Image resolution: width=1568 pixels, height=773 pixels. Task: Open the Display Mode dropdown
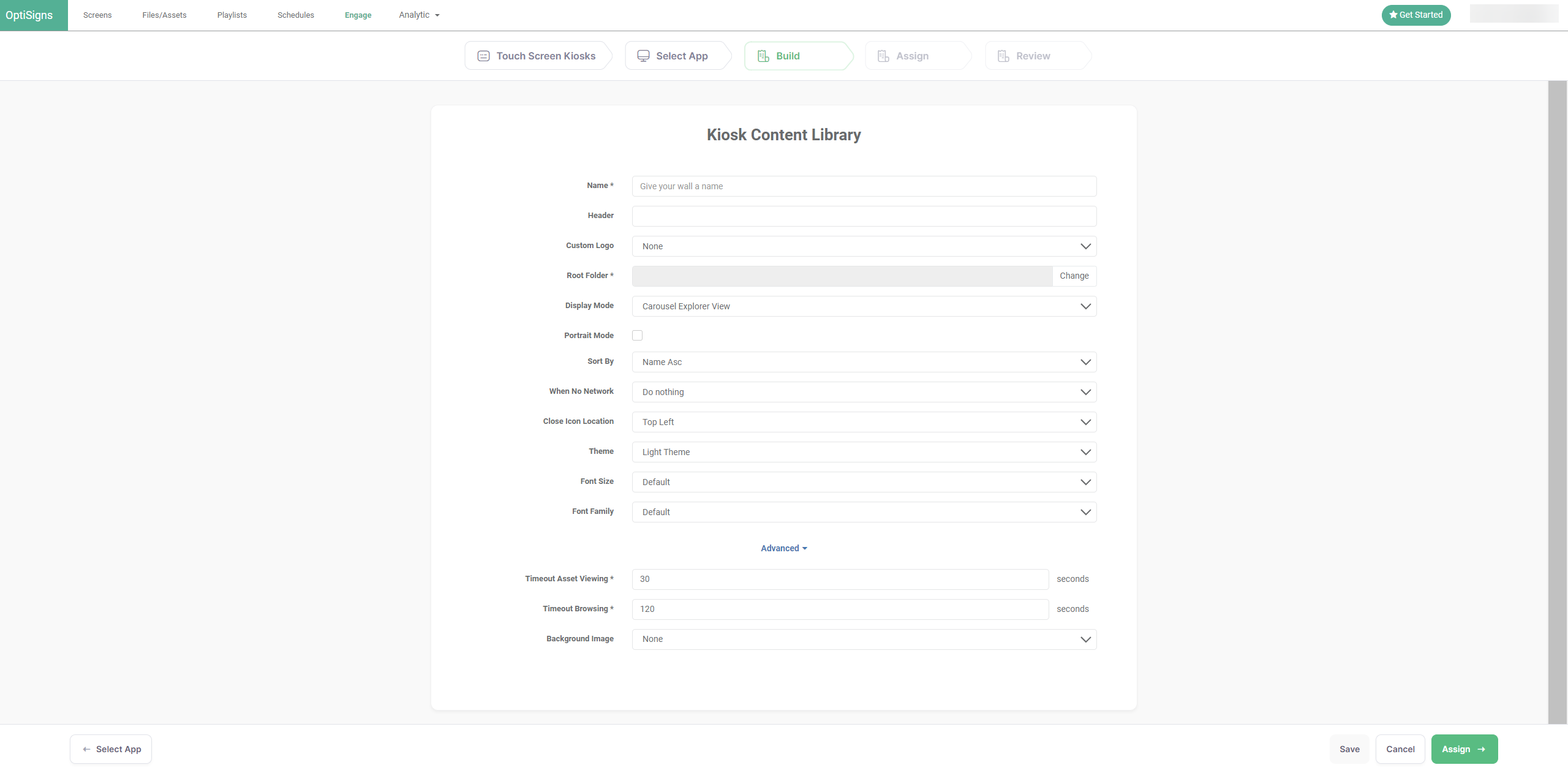coord(864,306)
